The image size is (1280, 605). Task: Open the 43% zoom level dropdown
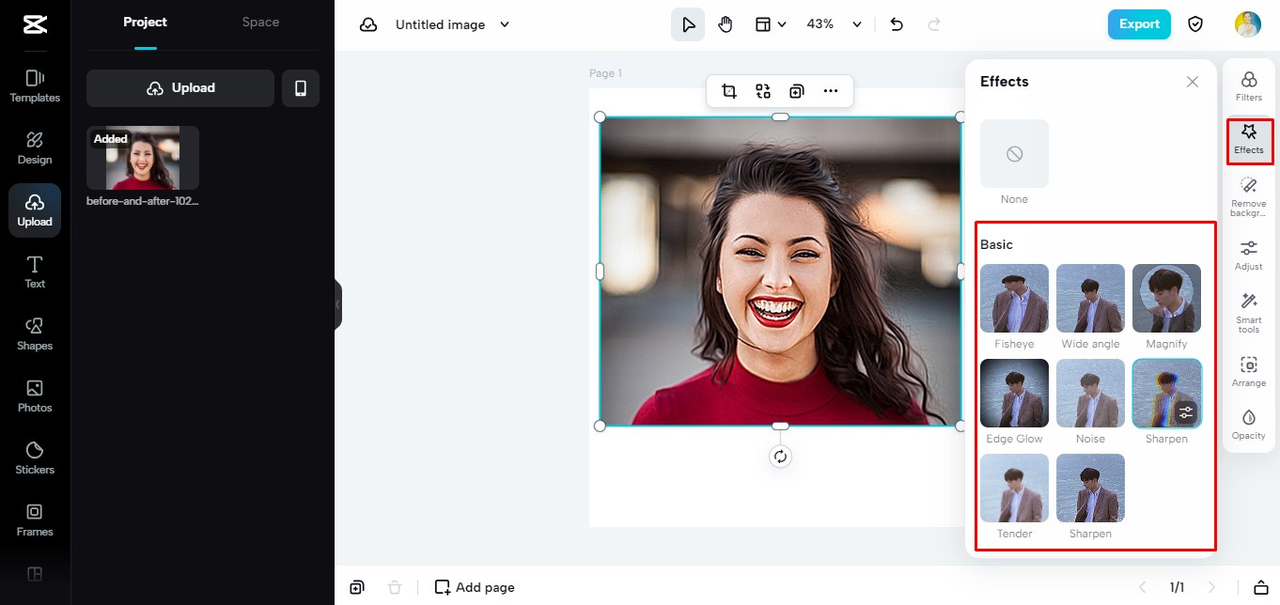click(834, 25)
